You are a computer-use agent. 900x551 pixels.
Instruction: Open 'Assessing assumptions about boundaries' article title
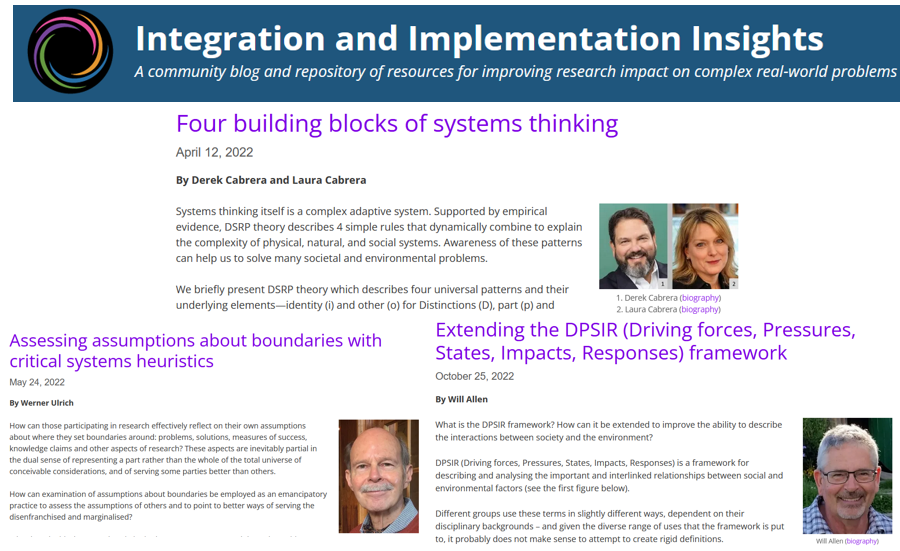pos(195,351)
